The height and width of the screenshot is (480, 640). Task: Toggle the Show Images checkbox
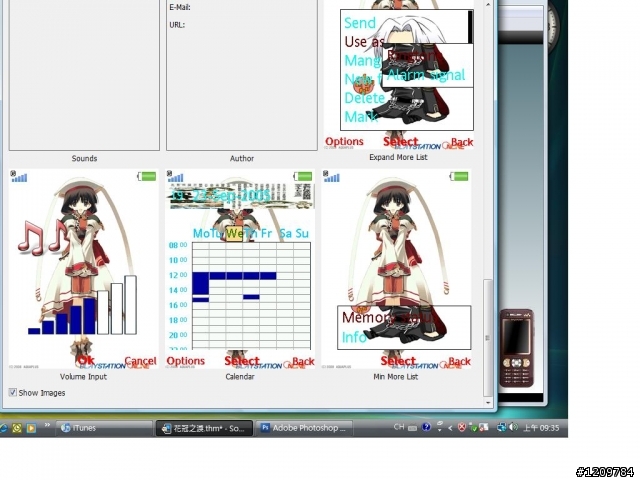pos(13,392)
